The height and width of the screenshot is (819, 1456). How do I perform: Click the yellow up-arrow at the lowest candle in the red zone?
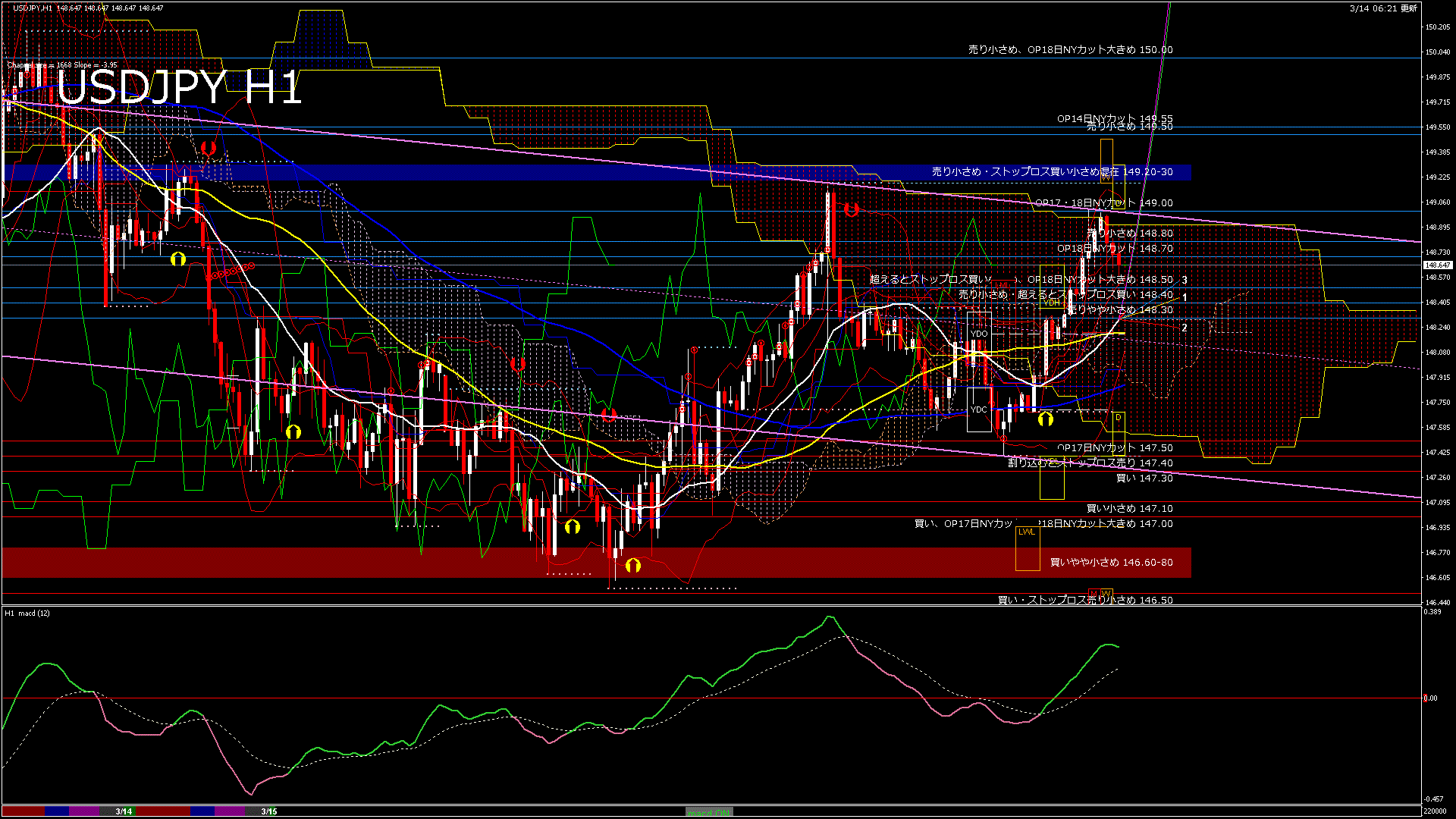click(x=632, y=565)
